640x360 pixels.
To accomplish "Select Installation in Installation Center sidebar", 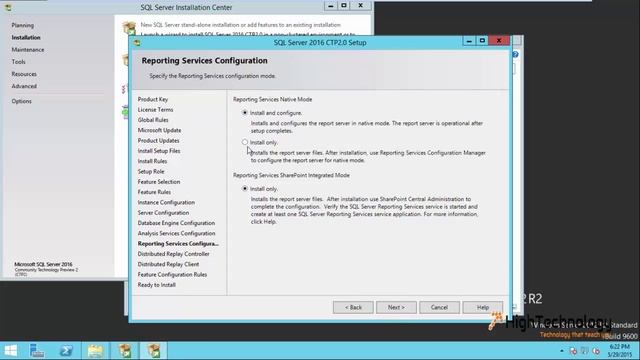I will click(x=26, y=38).
